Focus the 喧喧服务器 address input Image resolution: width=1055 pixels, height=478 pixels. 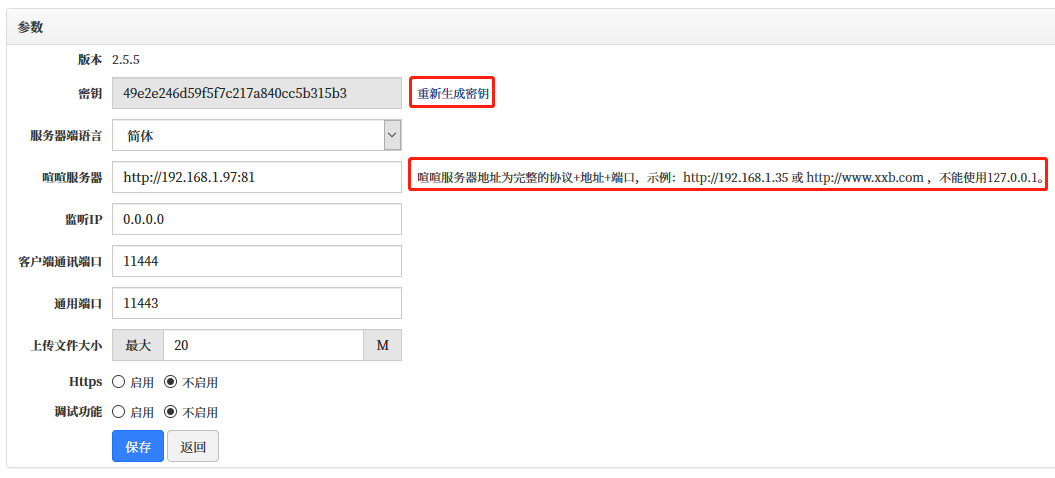(x=256, y=177)
